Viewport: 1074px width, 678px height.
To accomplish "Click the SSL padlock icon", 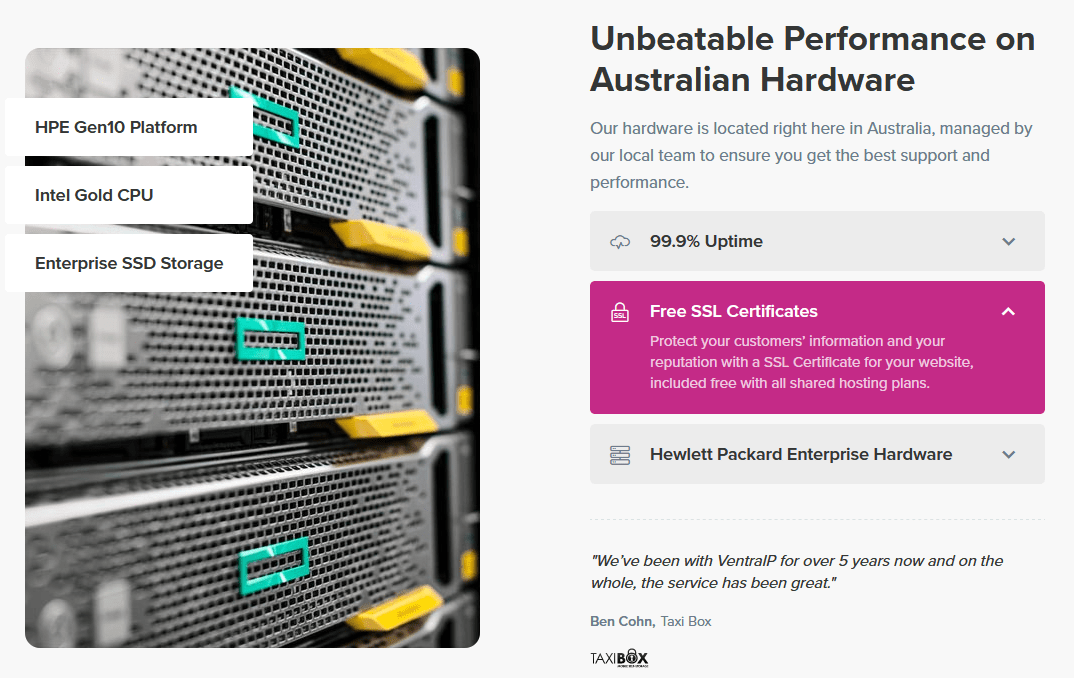I will coord(620,312).
